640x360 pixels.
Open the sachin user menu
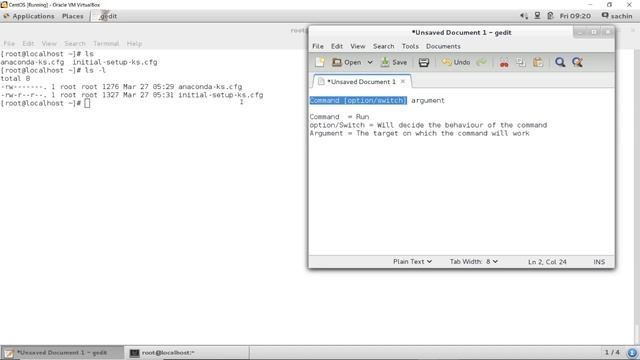pyautogui.click(x=617, y=16)
